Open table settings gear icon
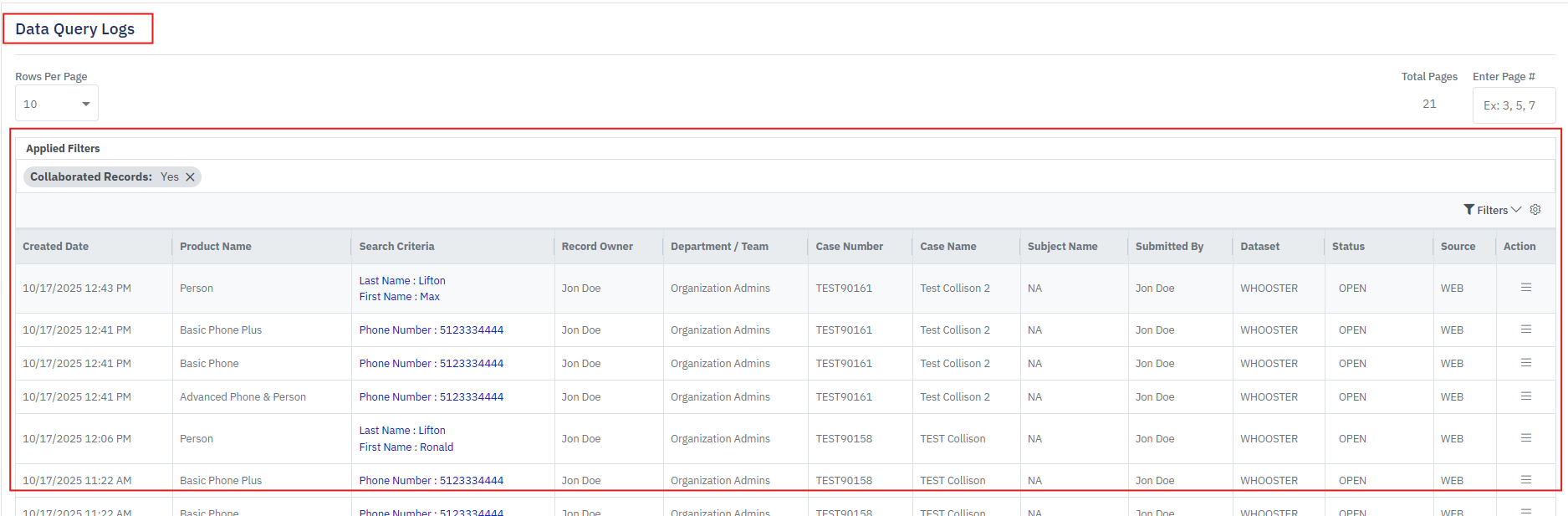The width and height of the screenshot is (1568, 516). pos(1535,210)
